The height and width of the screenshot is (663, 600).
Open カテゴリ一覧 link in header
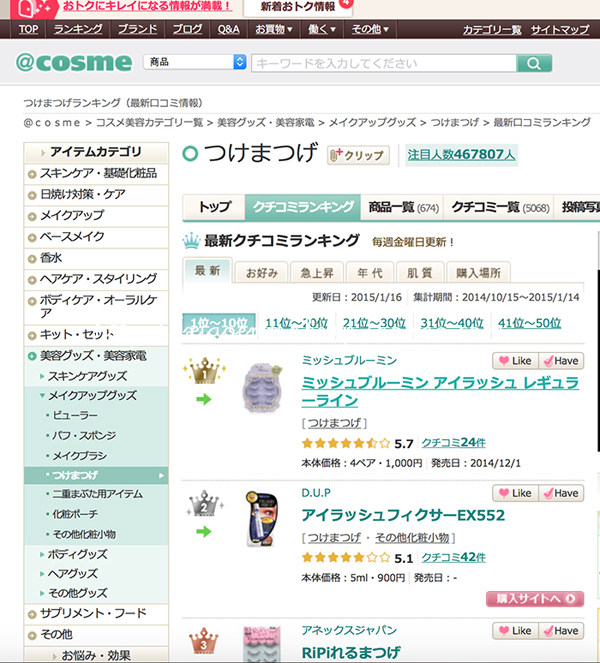pos(492,29)
